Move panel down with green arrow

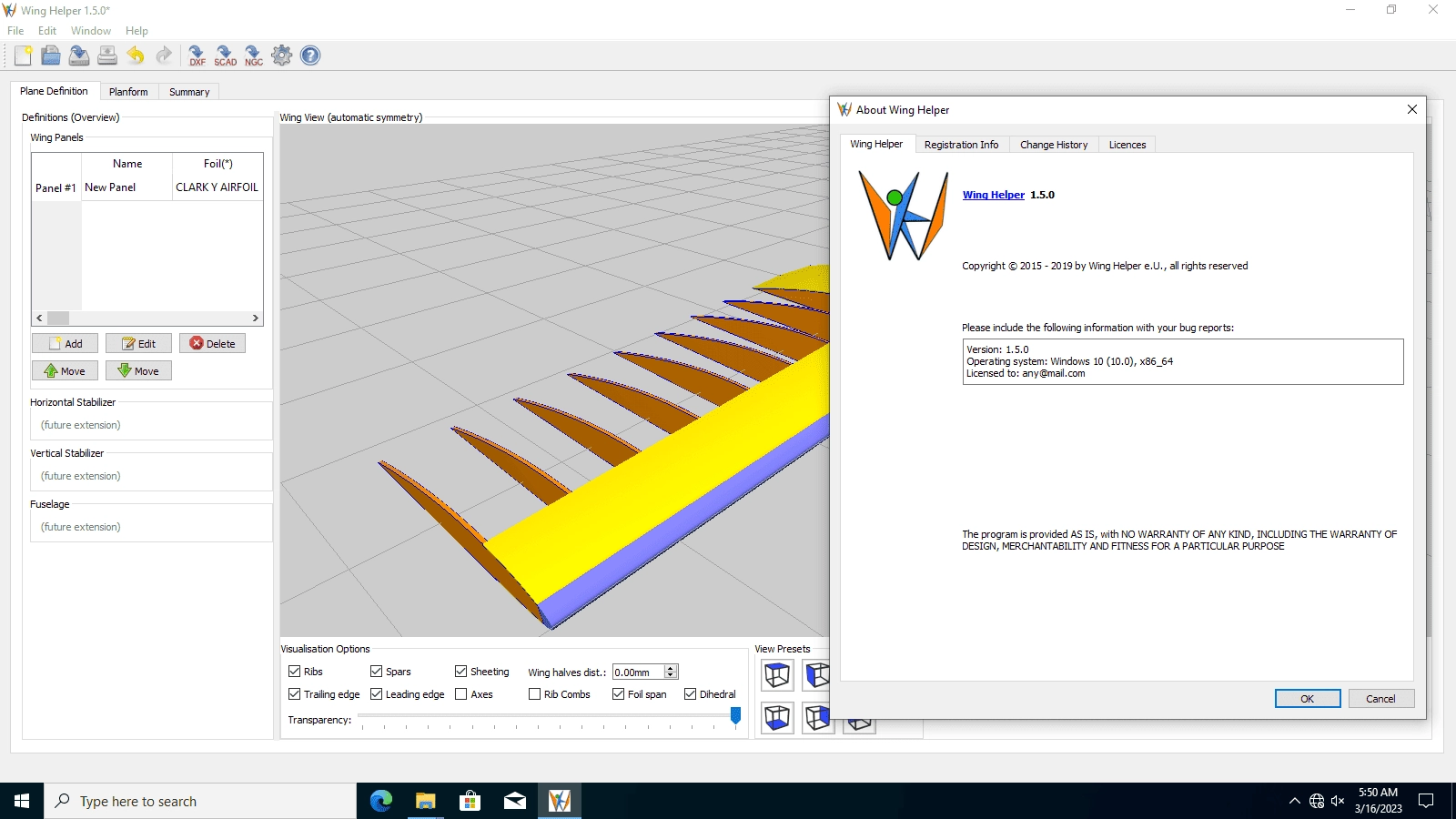click(x=139, y=371)
